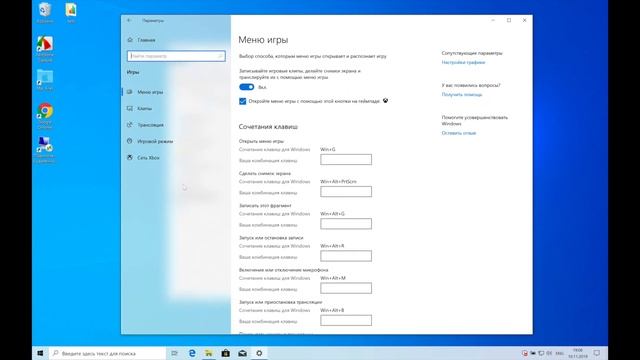Click the Сочетания клавиш heading

[x=268, y=127]
